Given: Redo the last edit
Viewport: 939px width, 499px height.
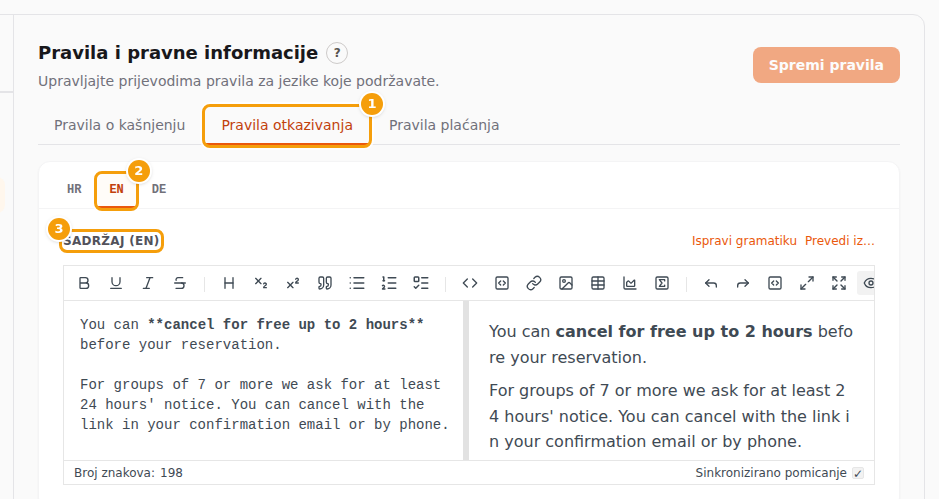Looking at the screenshot, I should [743, 283].
